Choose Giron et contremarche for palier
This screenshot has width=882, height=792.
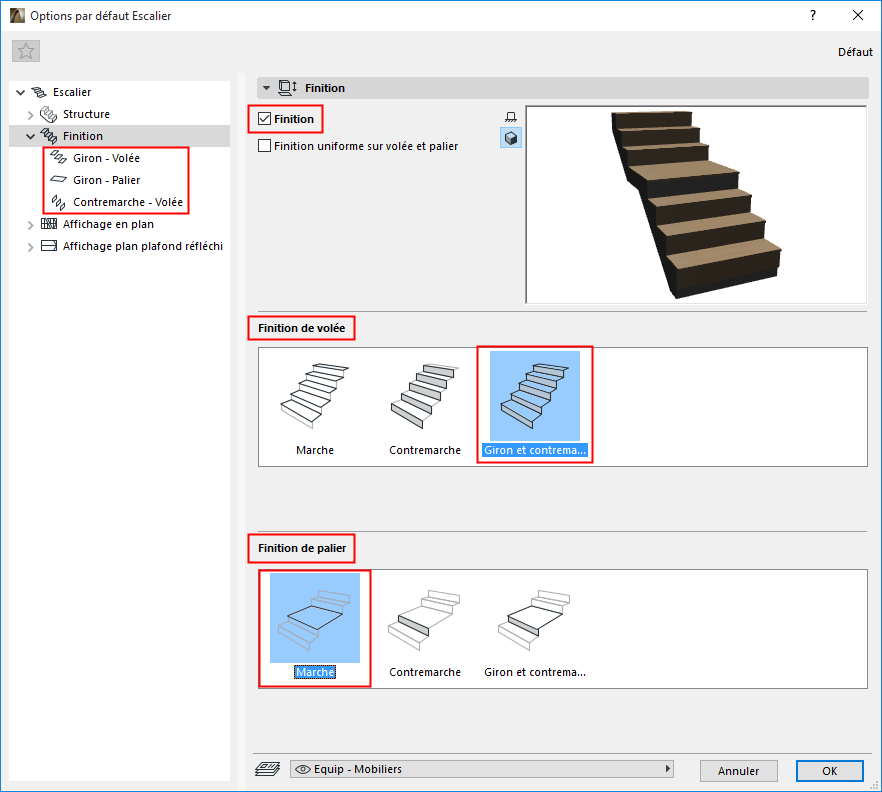coord(535,627)
